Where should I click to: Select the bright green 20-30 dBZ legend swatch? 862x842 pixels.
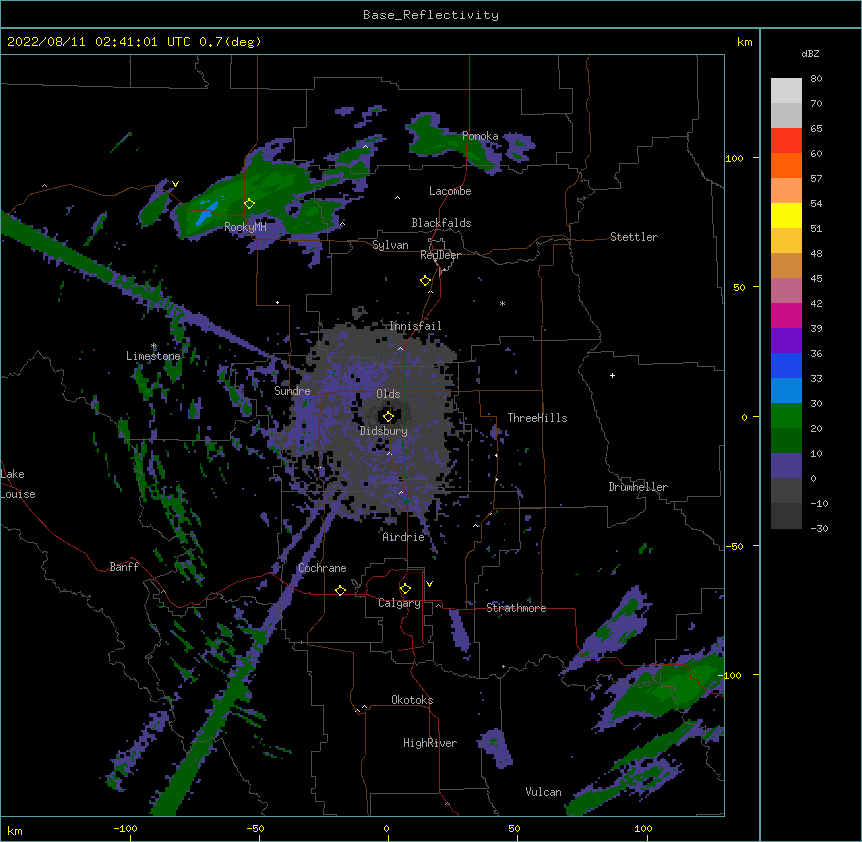pos(786,416)
